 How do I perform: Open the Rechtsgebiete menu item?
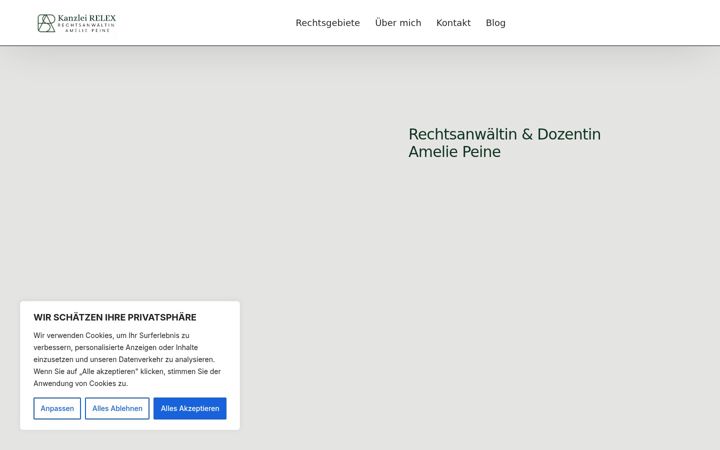coord(327,23)
